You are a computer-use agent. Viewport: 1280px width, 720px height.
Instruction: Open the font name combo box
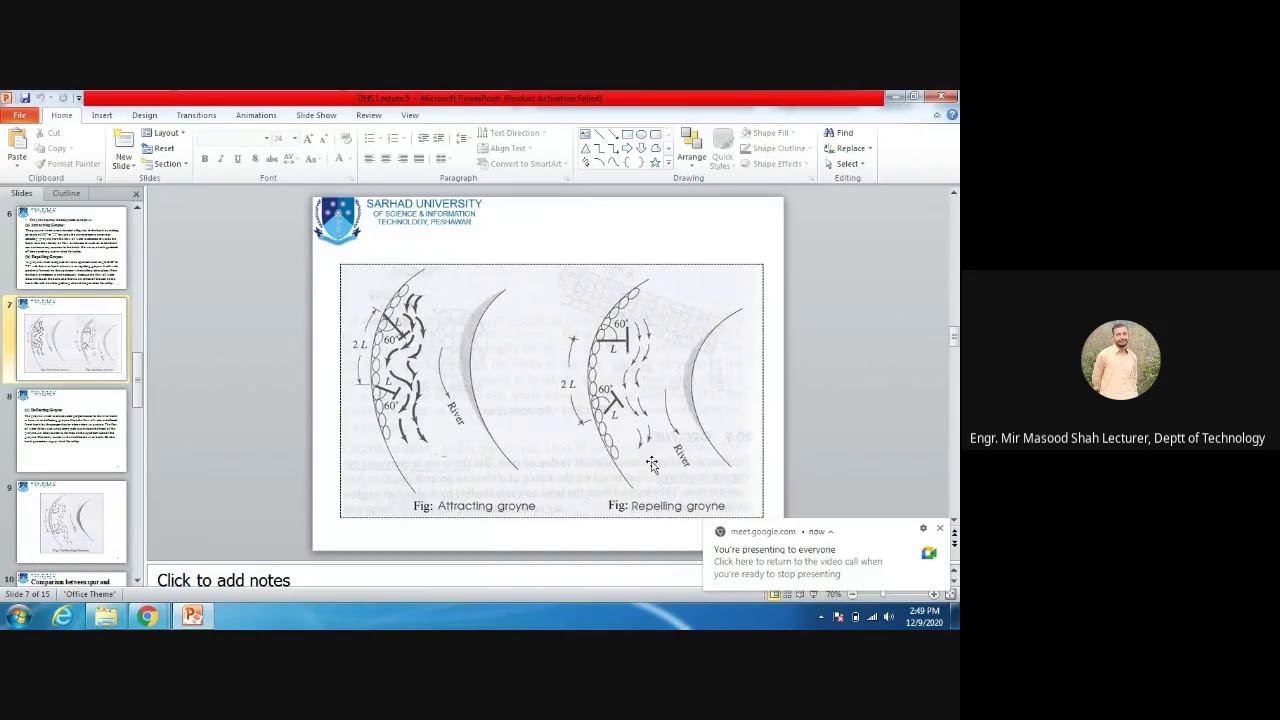click(x=233, y=138)
